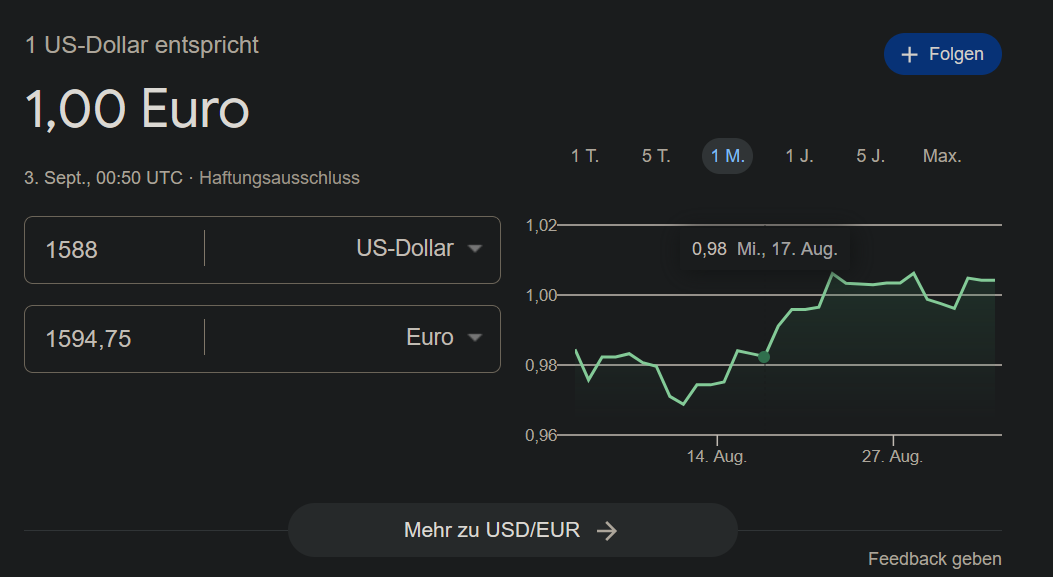
Task: Show the 1 J. chart range
Action: click(x=799, y=156)
